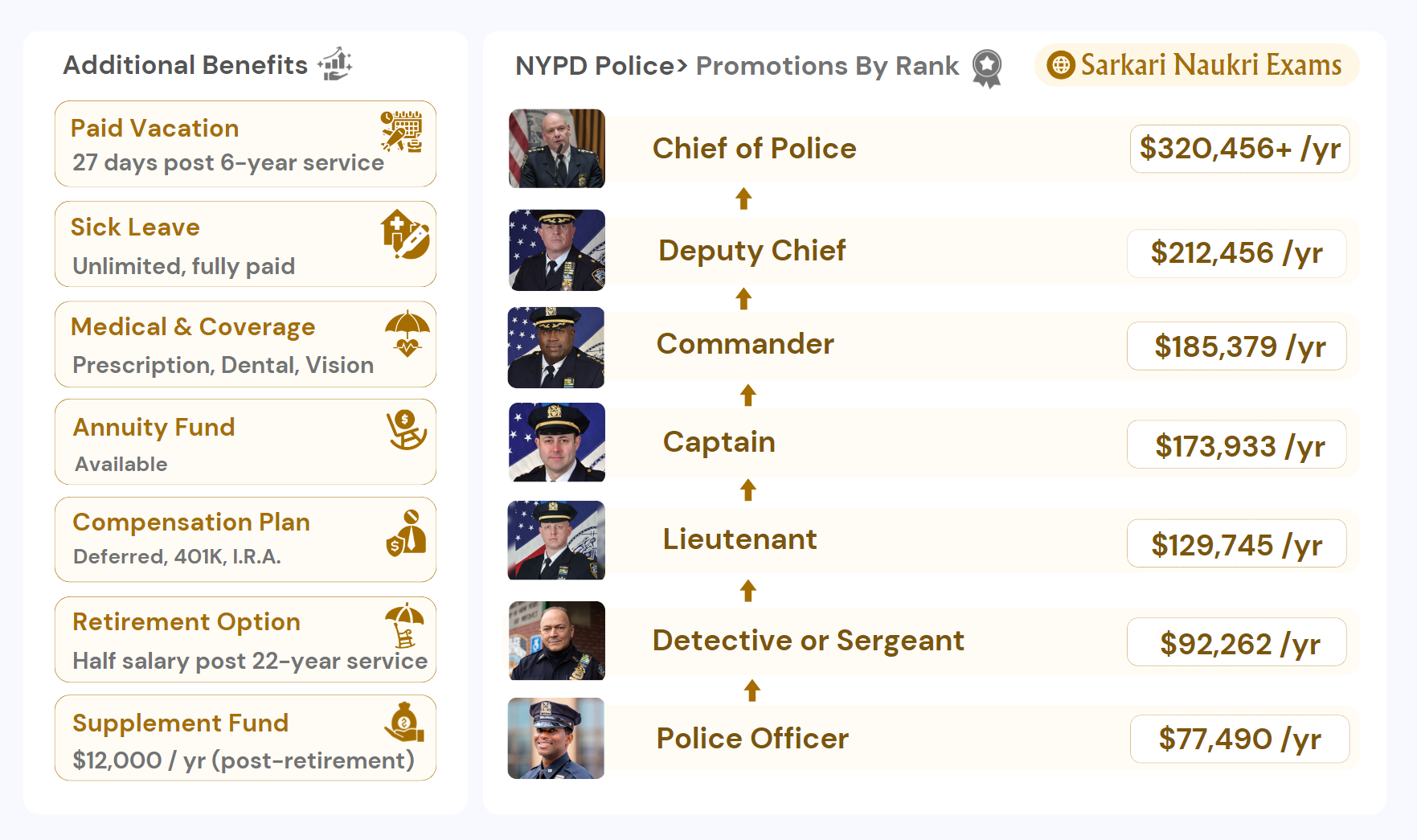The width and height of the screenshot is (1417, 840).
Task: Click the rank medal badge icon
Action: click(x=986, y=68)
